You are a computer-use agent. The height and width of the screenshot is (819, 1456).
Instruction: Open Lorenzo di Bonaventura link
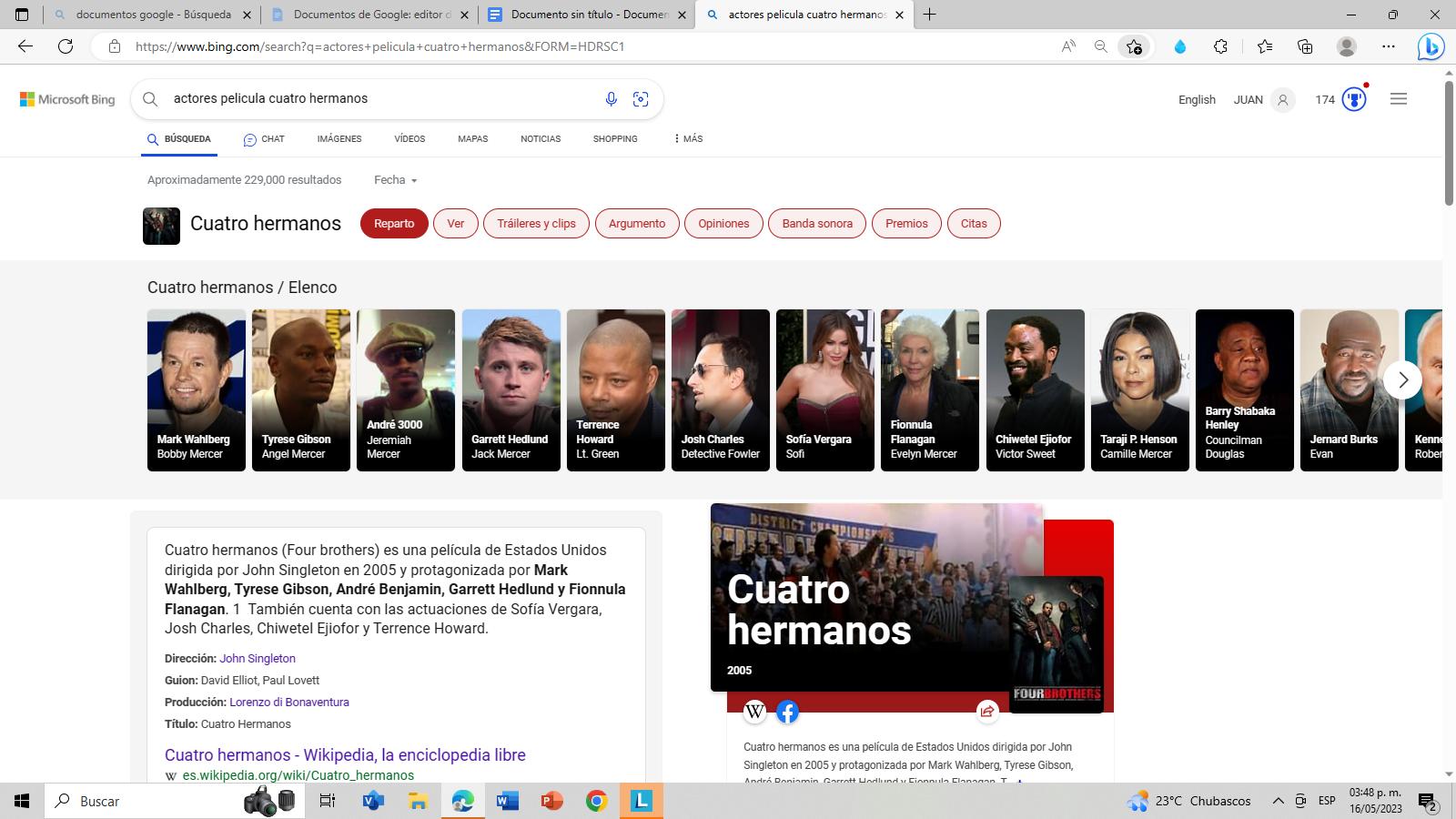[289, 702]
